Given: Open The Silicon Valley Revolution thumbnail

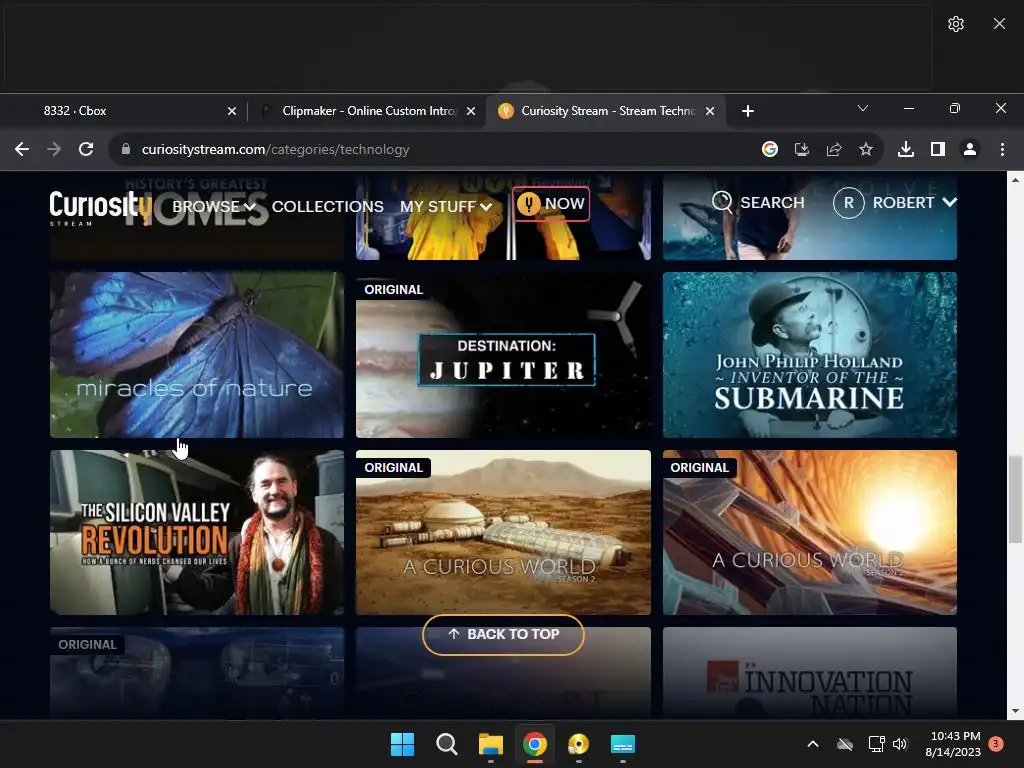Looking at the screenshot, I should coord(197,532).
